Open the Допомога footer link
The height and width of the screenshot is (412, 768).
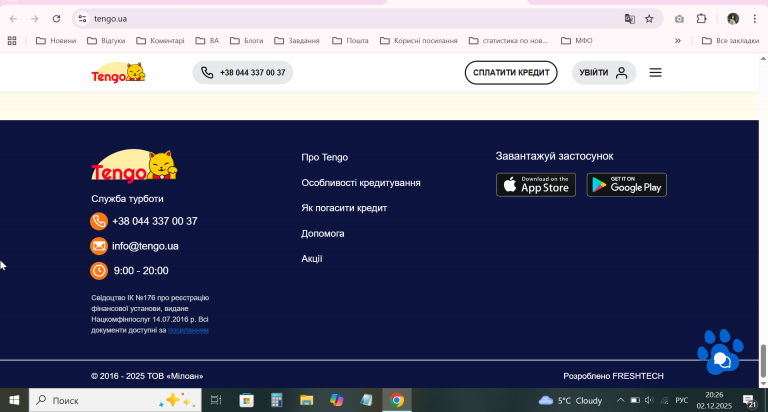pyautogui.click(x=322, y=233)
